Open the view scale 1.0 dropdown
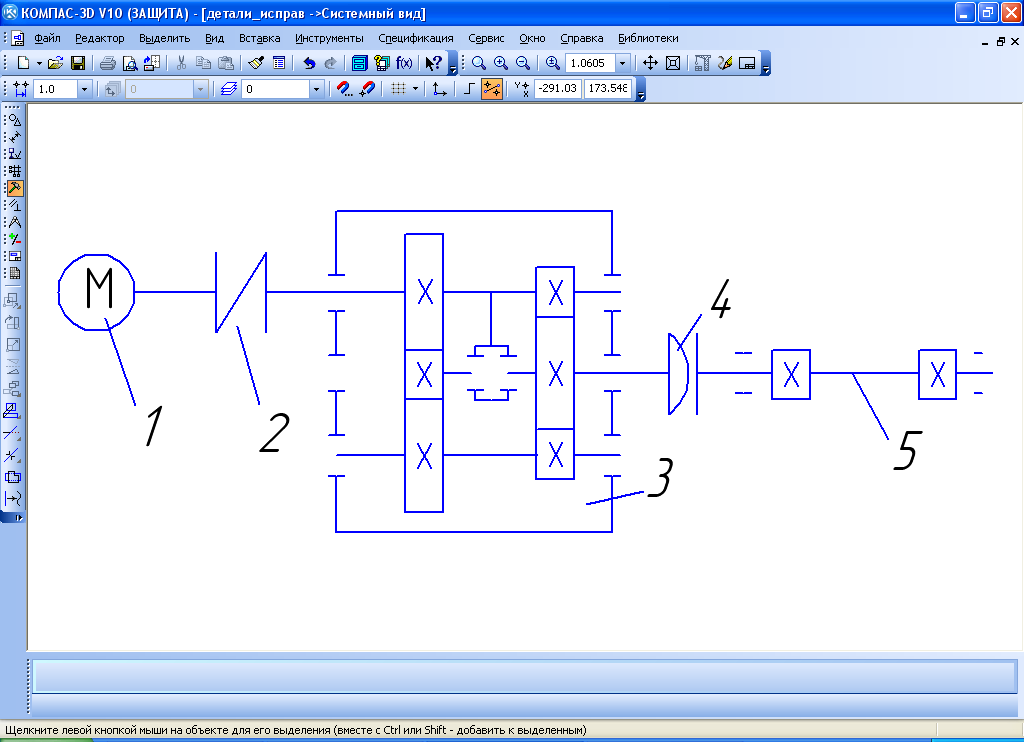 pos(84,89)
